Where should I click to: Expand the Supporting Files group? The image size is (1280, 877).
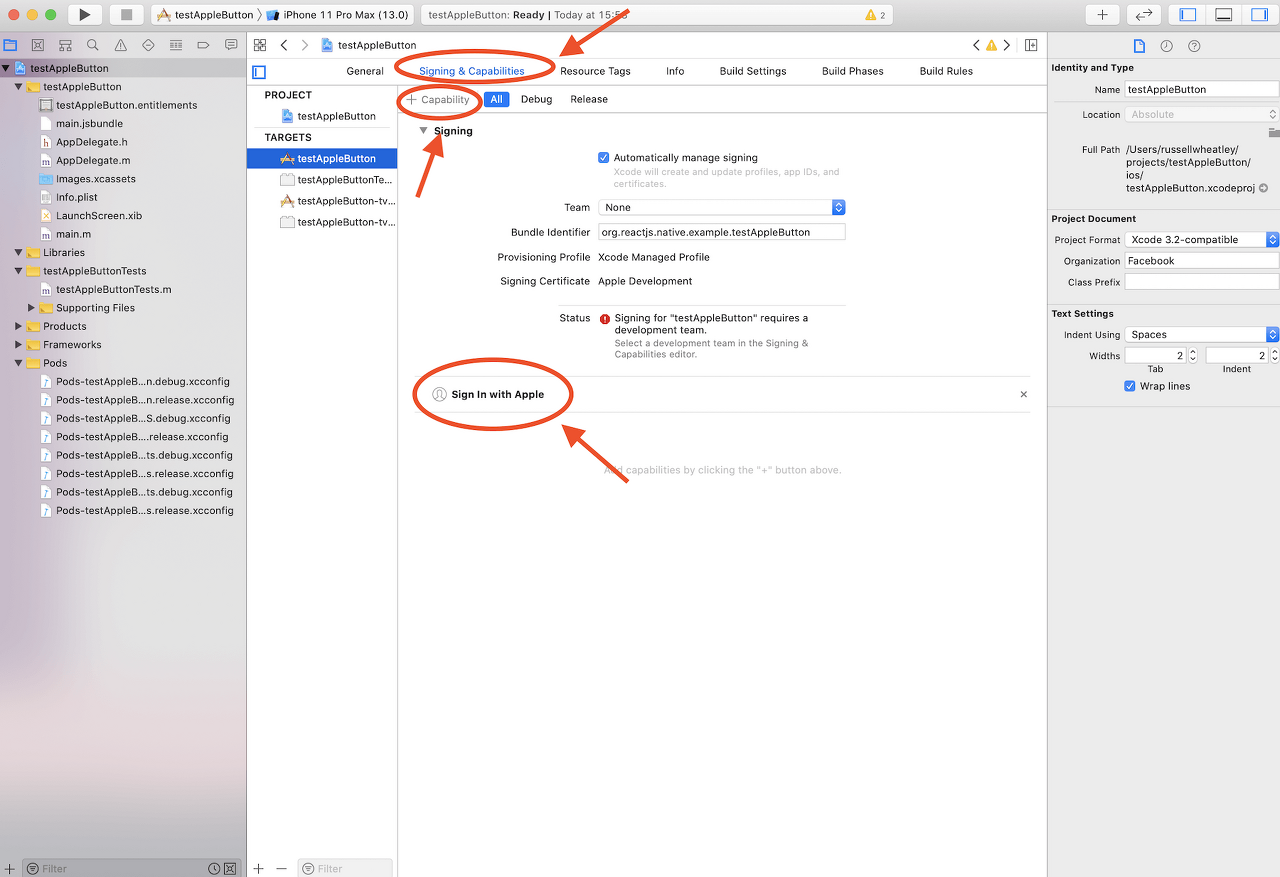tap(32, 308)
